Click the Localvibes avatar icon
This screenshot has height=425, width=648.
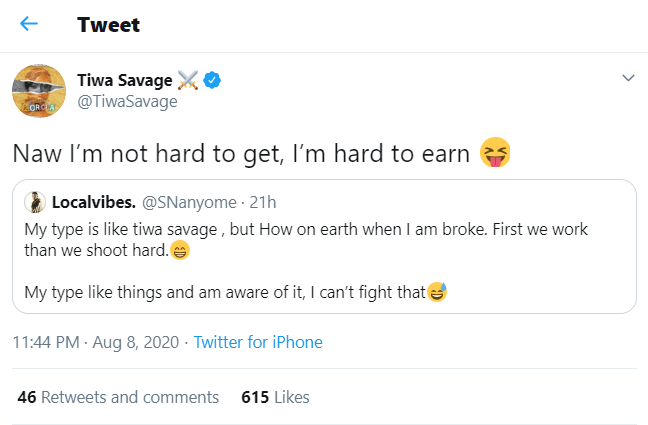pos(33,201)
